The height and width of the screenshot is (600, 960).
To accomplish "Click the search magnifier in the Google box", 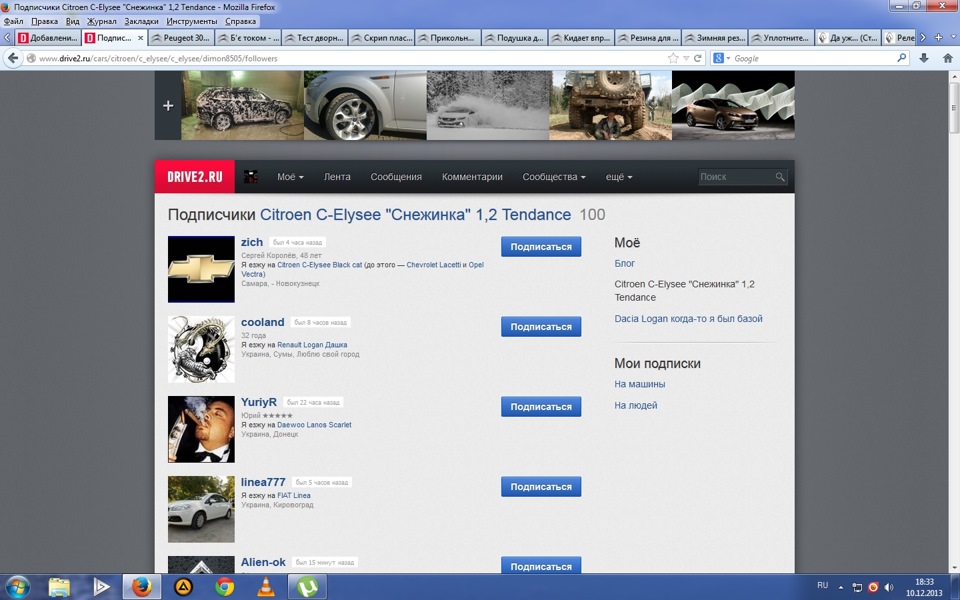I will click(901, 58).
